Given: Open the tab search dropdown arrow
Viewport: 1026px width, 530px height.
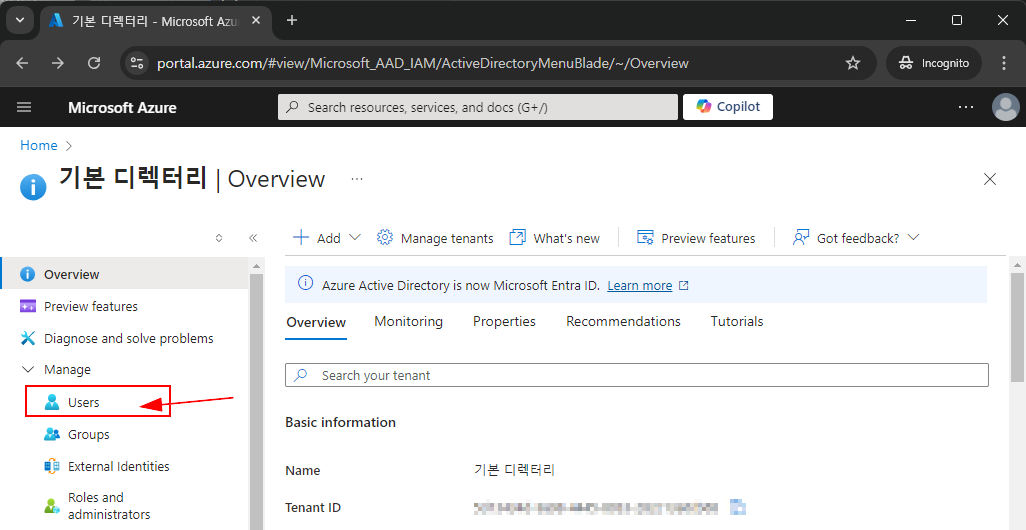Looking at the screenshot, I should (20, 20).
